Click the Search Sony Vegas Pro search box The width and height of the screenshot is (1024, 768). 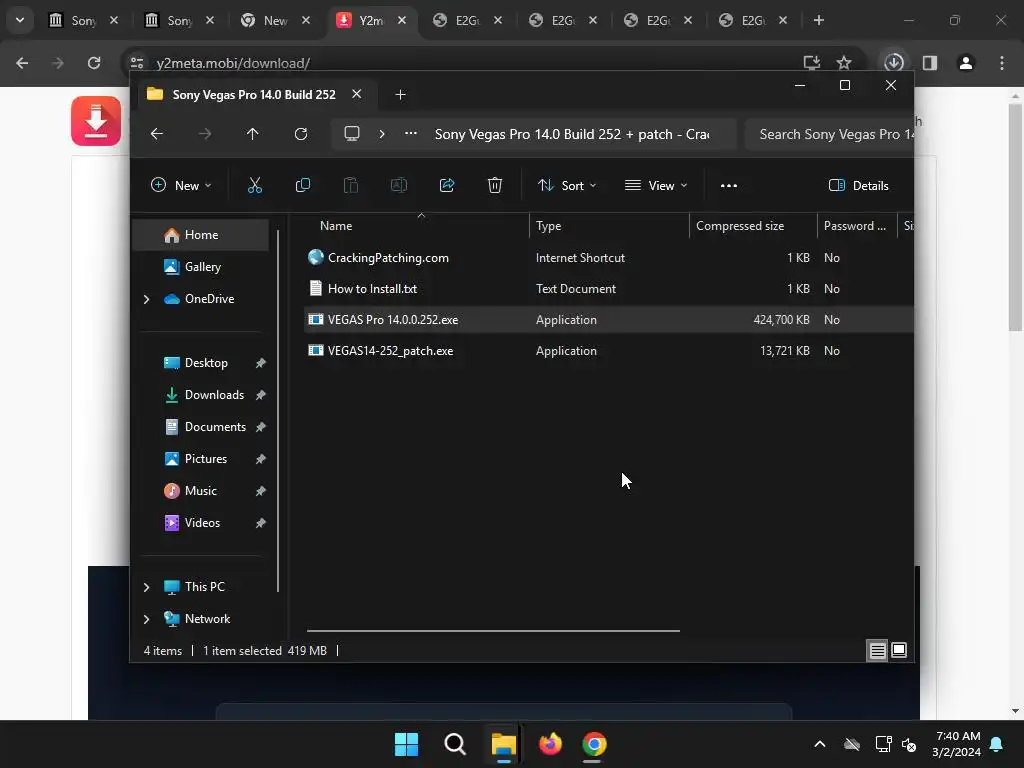coord(829,134)
